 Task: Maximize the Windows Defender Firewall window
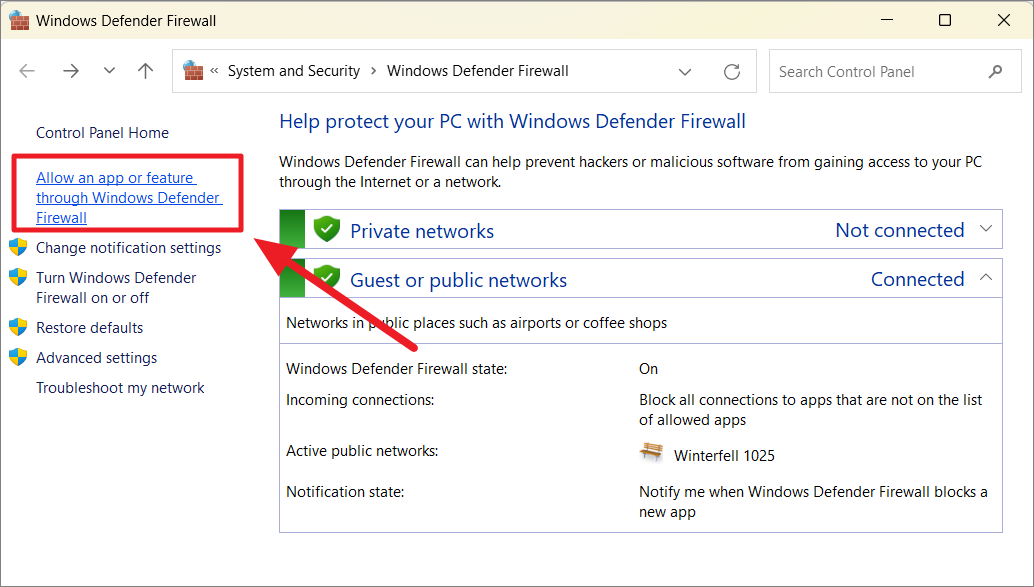point(945,20)
